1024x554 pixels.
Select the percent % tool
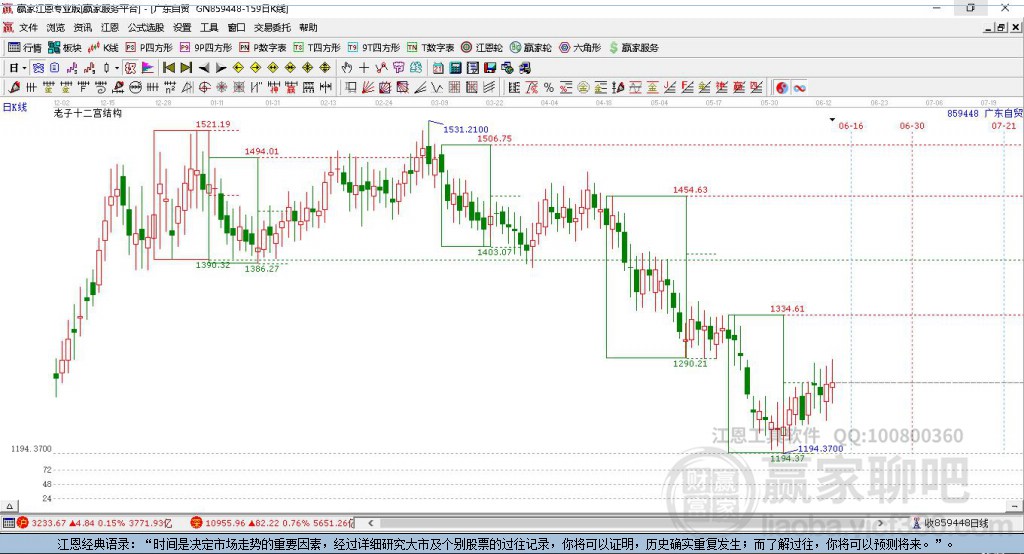(x=549, y=88)
